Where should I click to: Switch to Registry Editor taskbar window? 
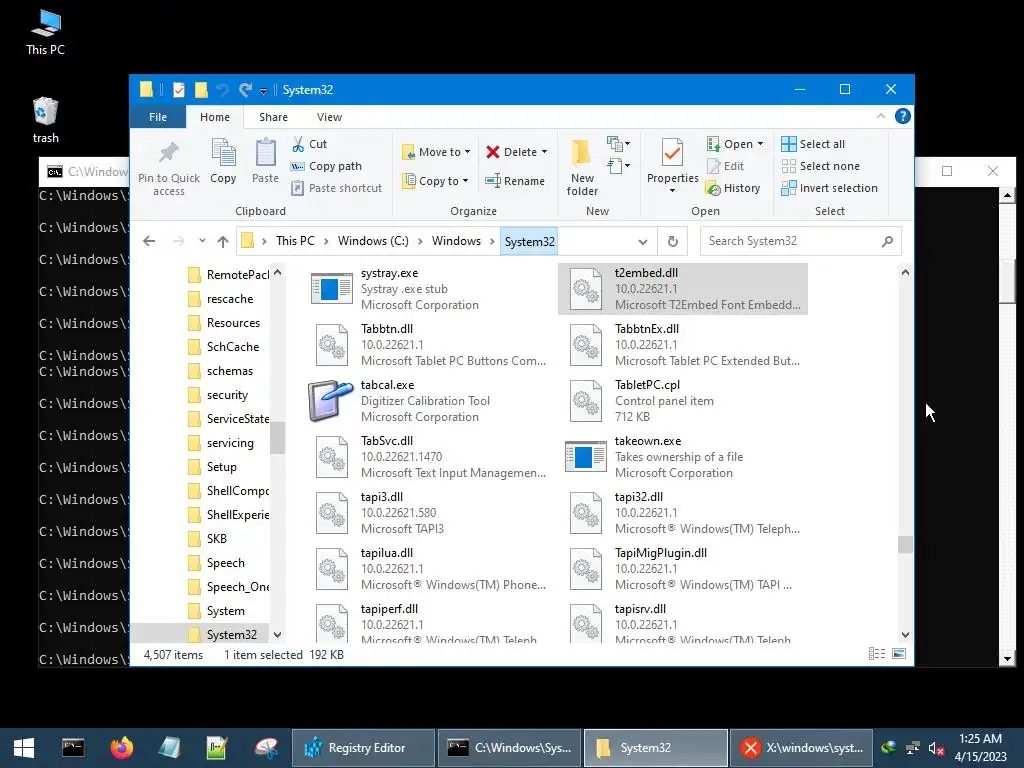(x=363, y=748)
